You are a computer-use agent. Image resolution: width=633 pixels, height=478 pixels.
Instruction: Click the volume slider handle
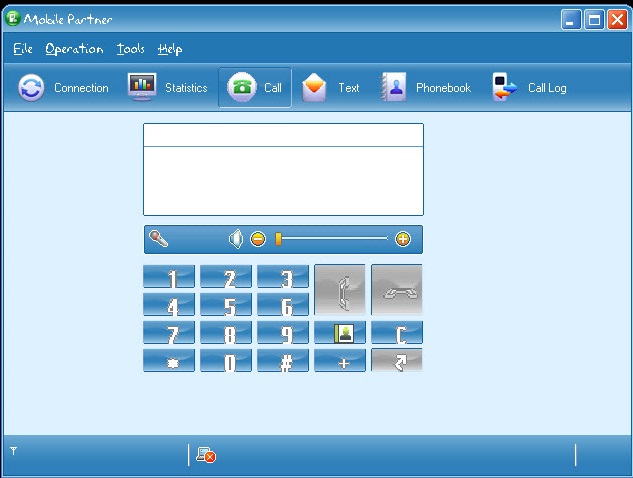pos(278,239)
